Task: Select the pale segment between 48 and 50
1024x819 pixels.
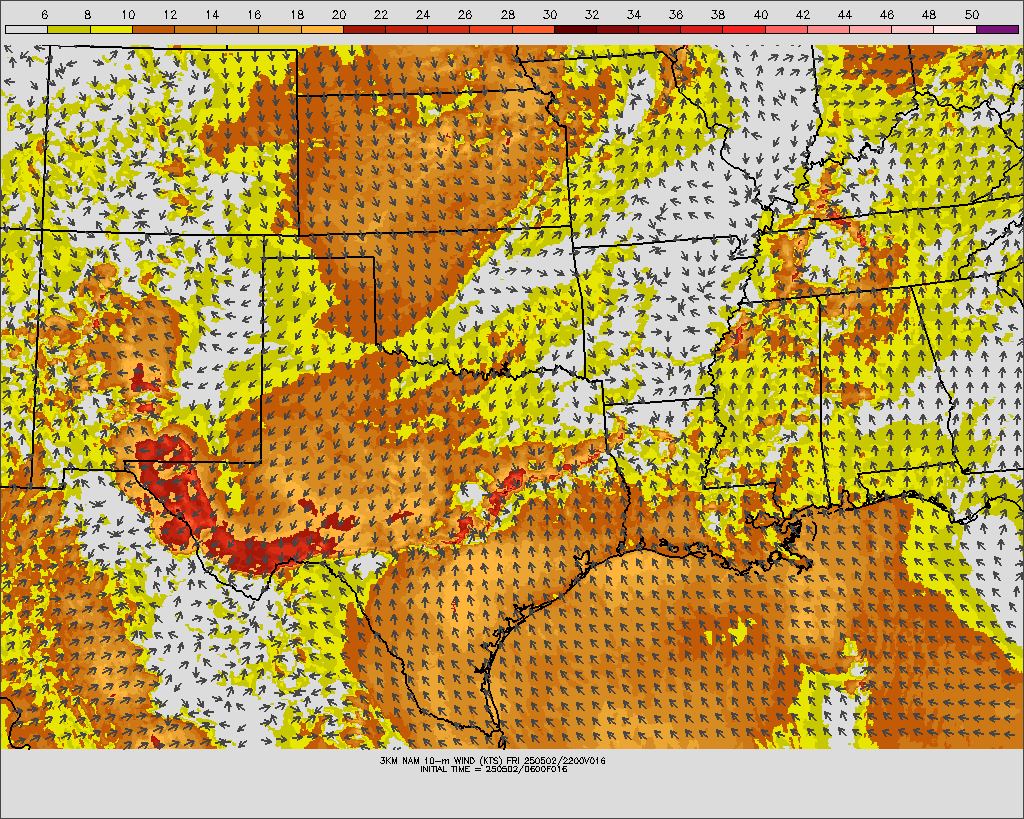Action: click(955, 29)
